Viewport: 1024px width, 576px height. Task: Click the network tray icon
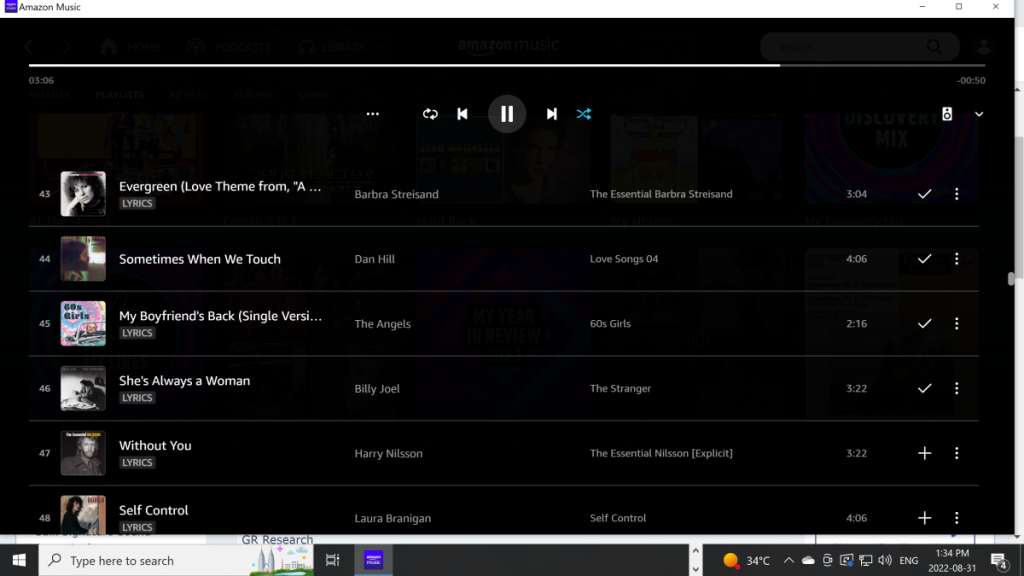866,560
